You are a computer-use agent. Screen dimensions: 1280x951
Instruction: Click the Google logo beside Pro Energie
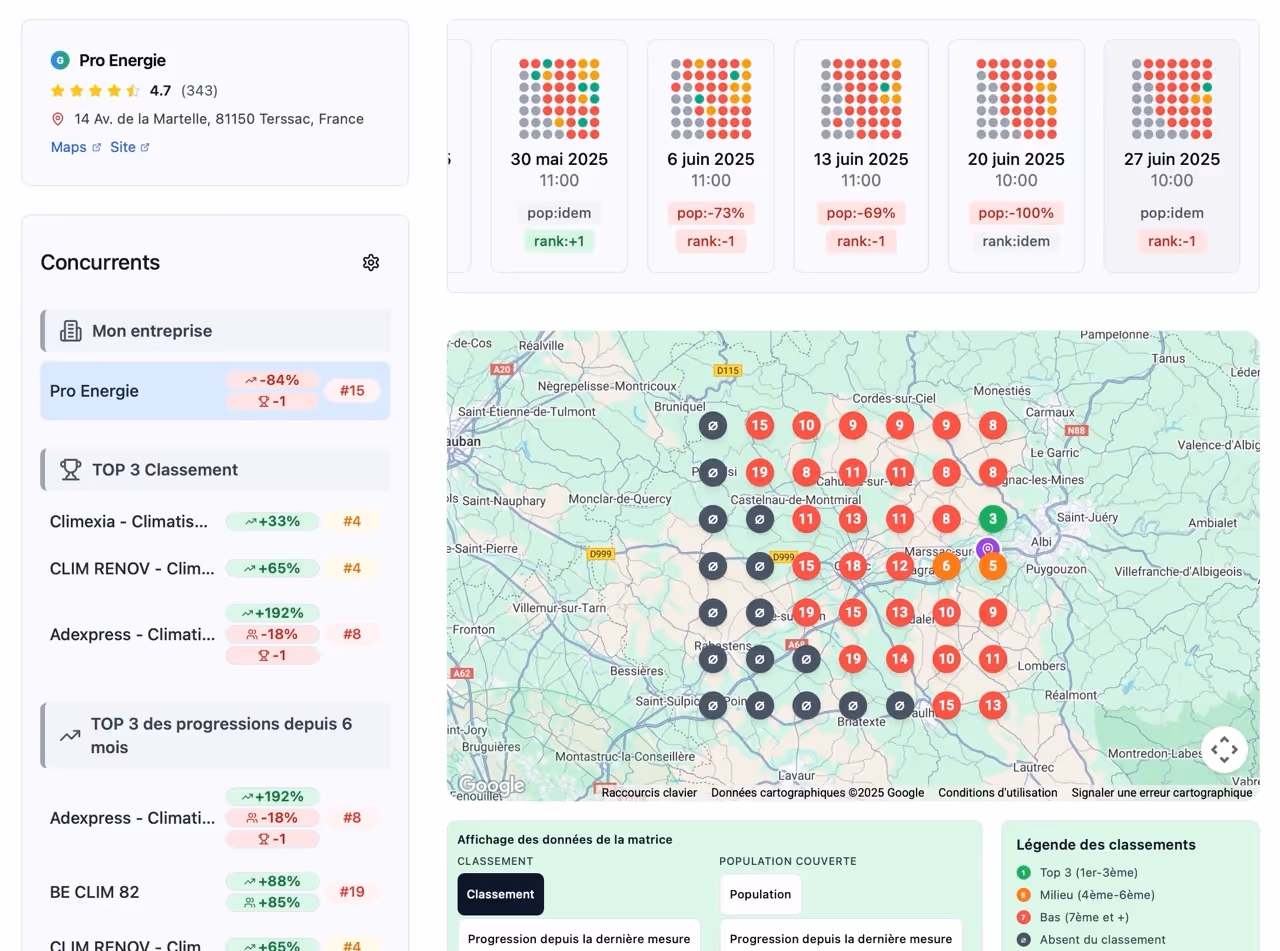click(60, 60)
